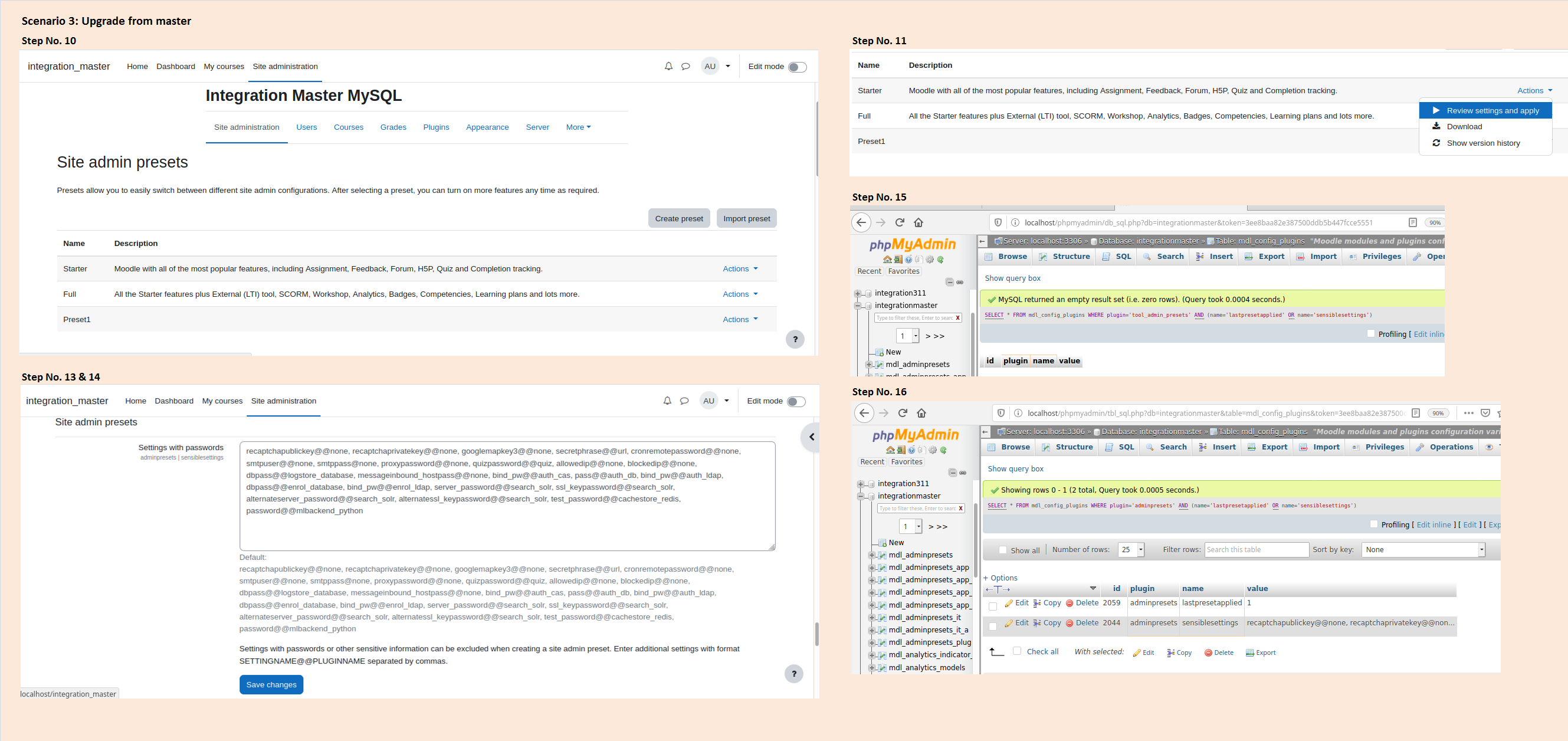This screenshot has width=1568, height=741.
Task: Expand mdl_adminpresets_it table in Step 16 tree
Action: [x=872, y=617]
